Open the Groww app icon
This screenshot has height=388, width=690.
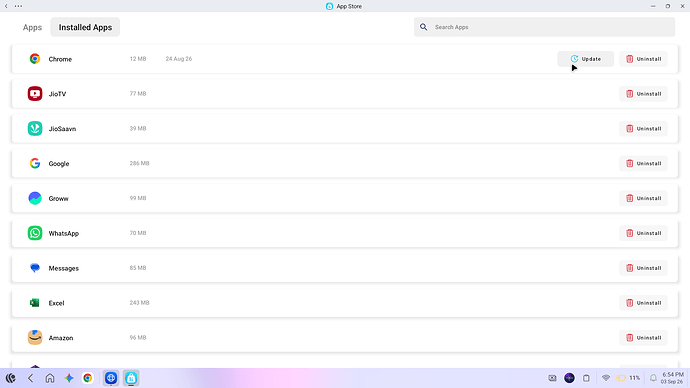pos(35,198)
